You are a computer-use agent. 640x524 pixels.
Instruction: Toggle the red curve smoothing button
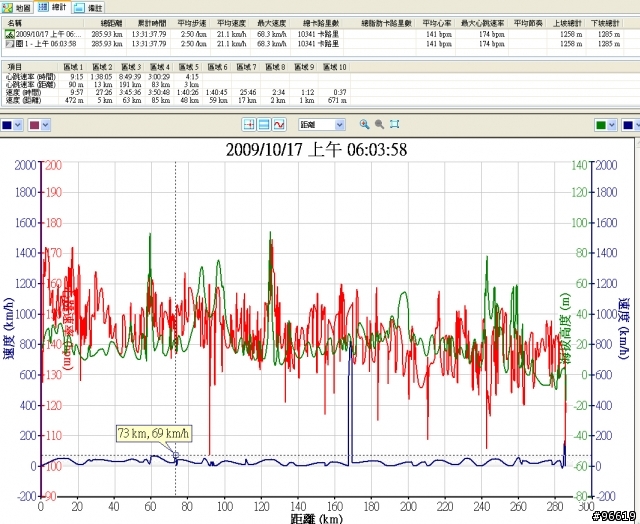click(279, 124)
